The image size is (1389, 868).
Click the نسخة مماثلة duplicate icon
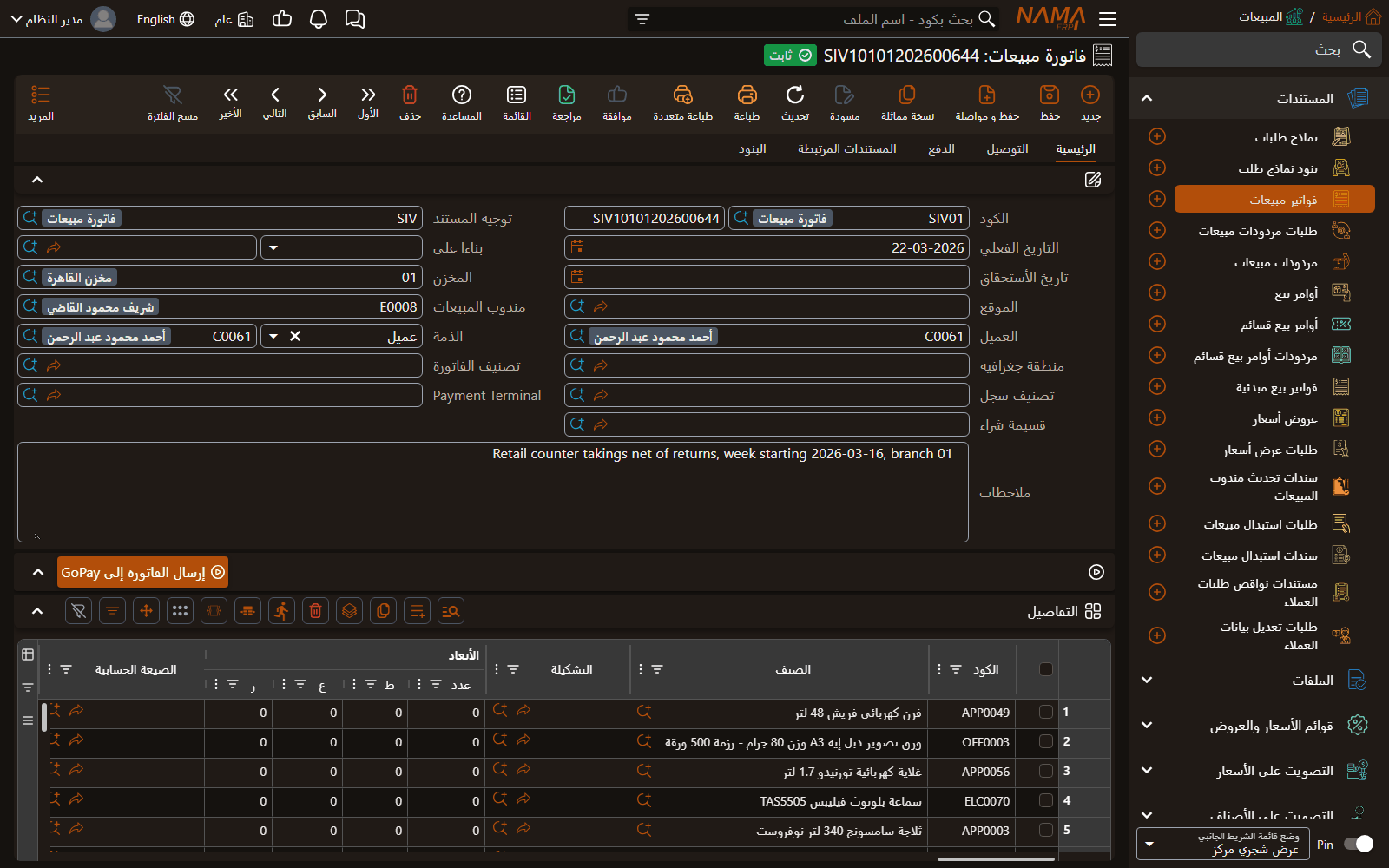[907, 95]
